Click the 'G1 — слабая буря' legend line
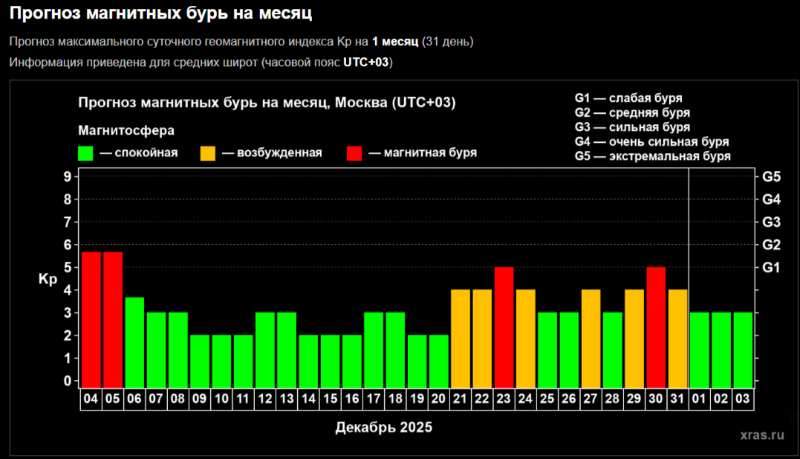Viewport: 800px width, 459px height. click(629, 98)
